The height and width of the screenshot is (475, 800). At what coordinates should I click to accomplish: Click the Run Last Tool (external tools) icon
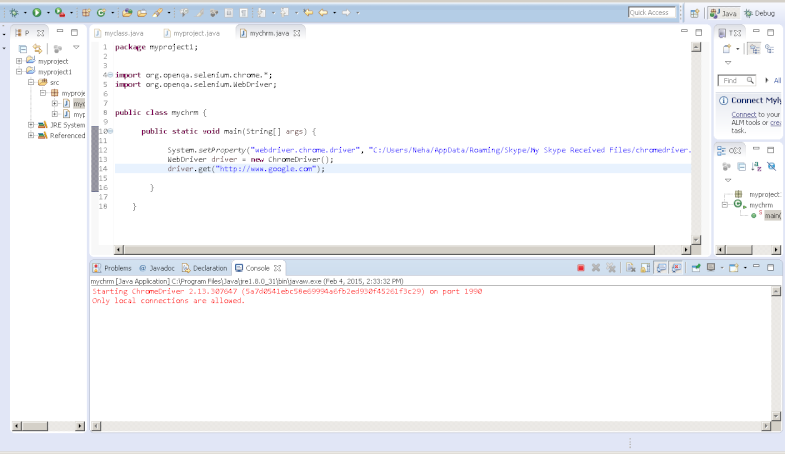[x=60, y=12]
